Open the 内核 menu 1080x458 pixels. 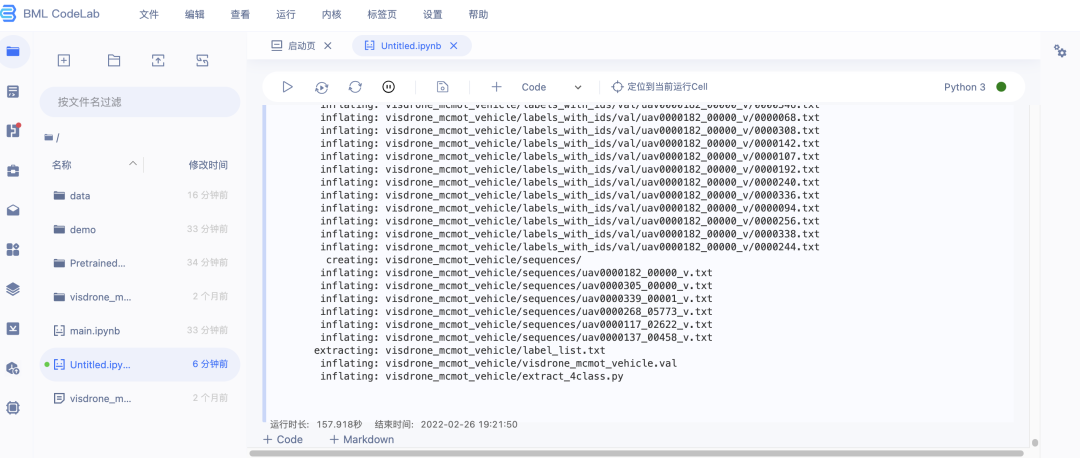(332, 14)
